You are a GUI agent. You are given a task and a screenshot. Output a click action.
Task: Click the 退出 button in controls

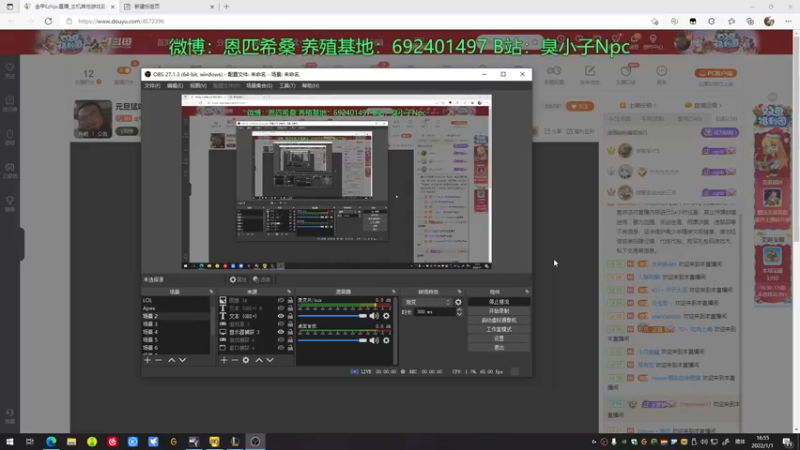[x=499, y=347]
